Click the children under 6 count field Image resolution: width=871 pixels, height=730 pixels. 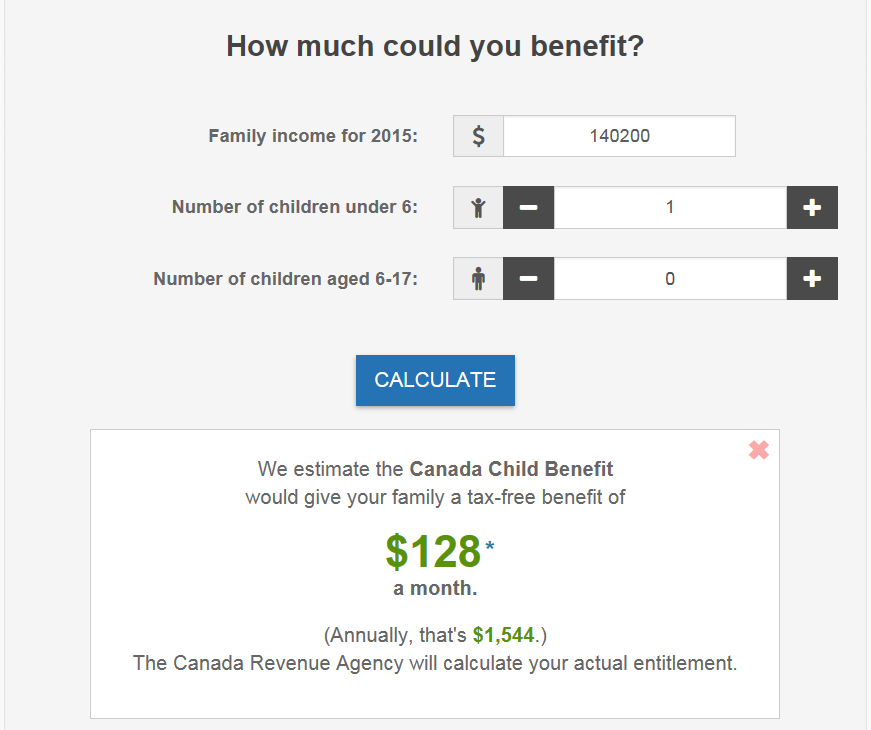coord(670,208)
